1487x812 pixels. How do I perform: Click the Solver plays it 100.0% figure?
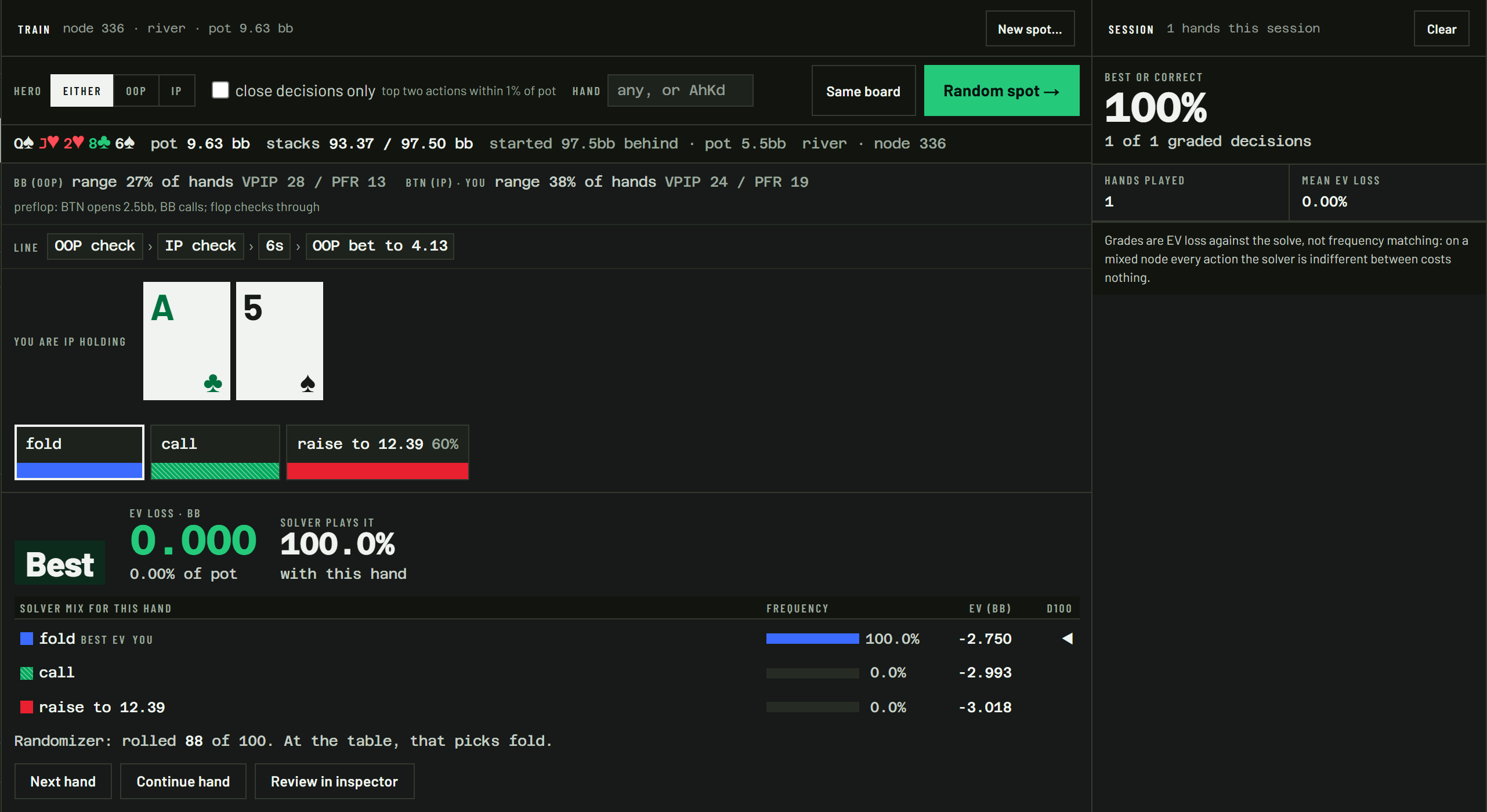pyautogui.click(x=337, y=544)
